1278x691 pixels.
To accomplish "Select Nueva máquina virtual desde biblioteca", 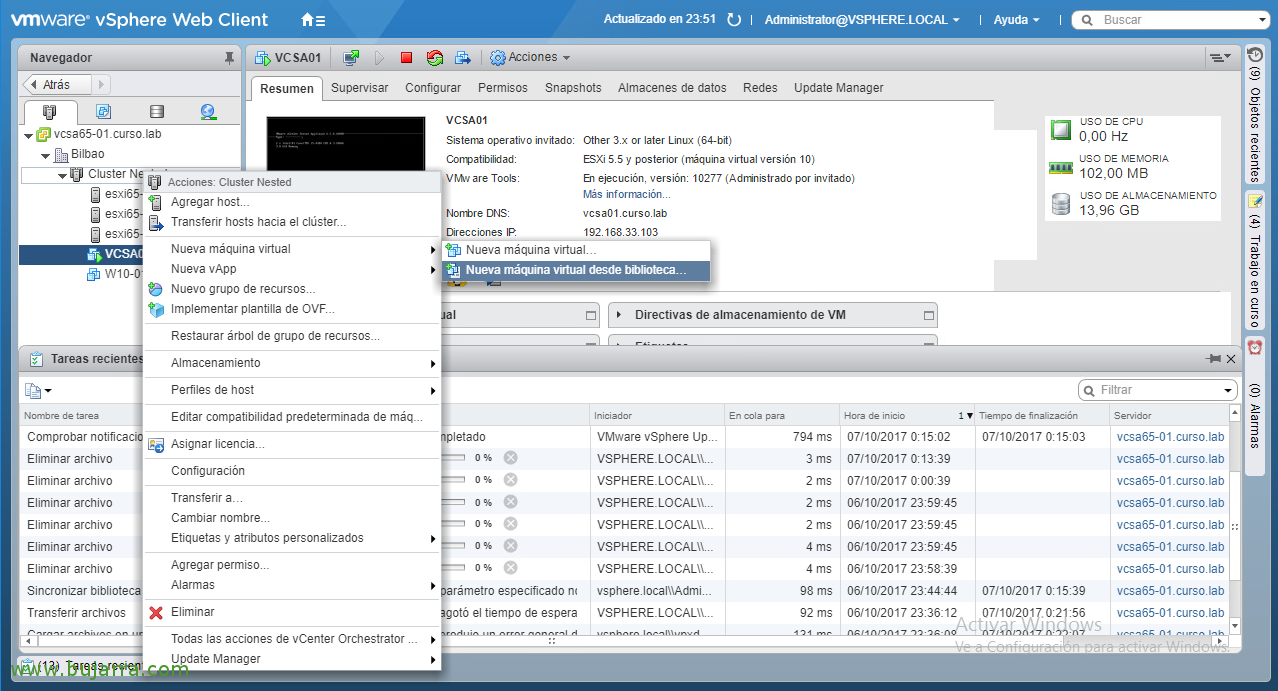I will pos(575,270).
